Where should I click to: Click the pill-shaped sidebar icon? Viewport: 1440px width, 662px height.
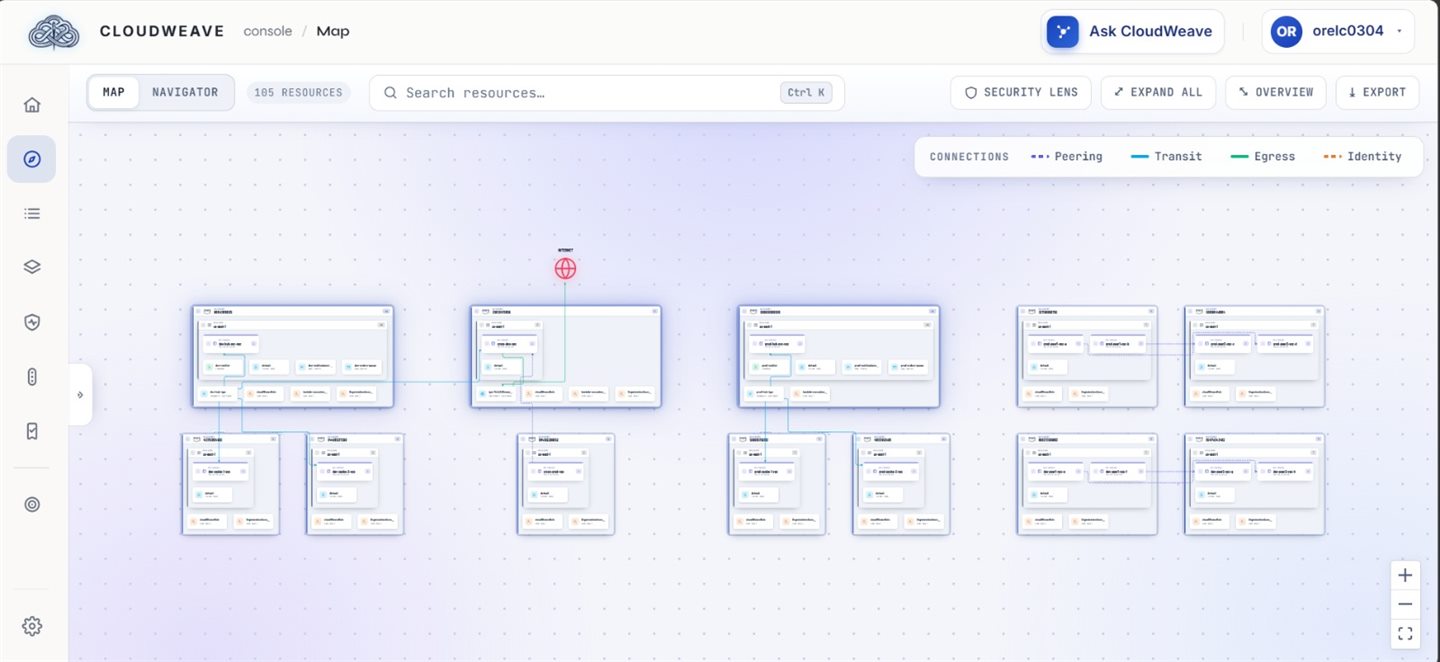[32, 377]
